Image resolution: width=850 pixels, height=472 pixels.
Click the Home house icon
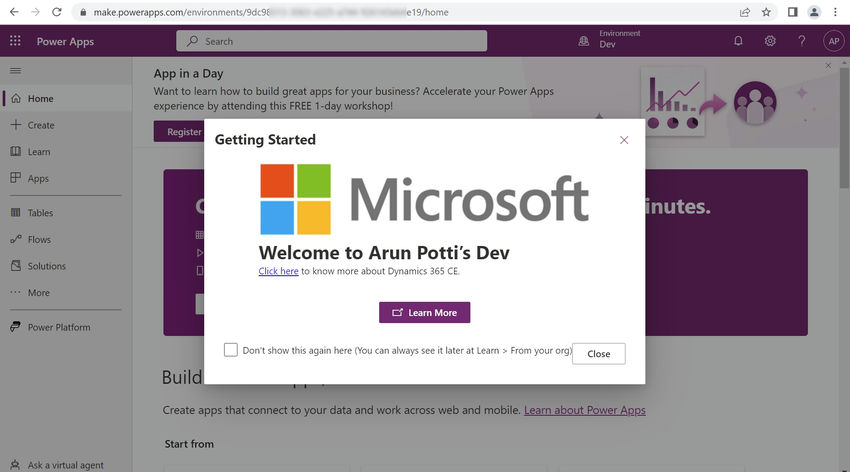(16, 98)
